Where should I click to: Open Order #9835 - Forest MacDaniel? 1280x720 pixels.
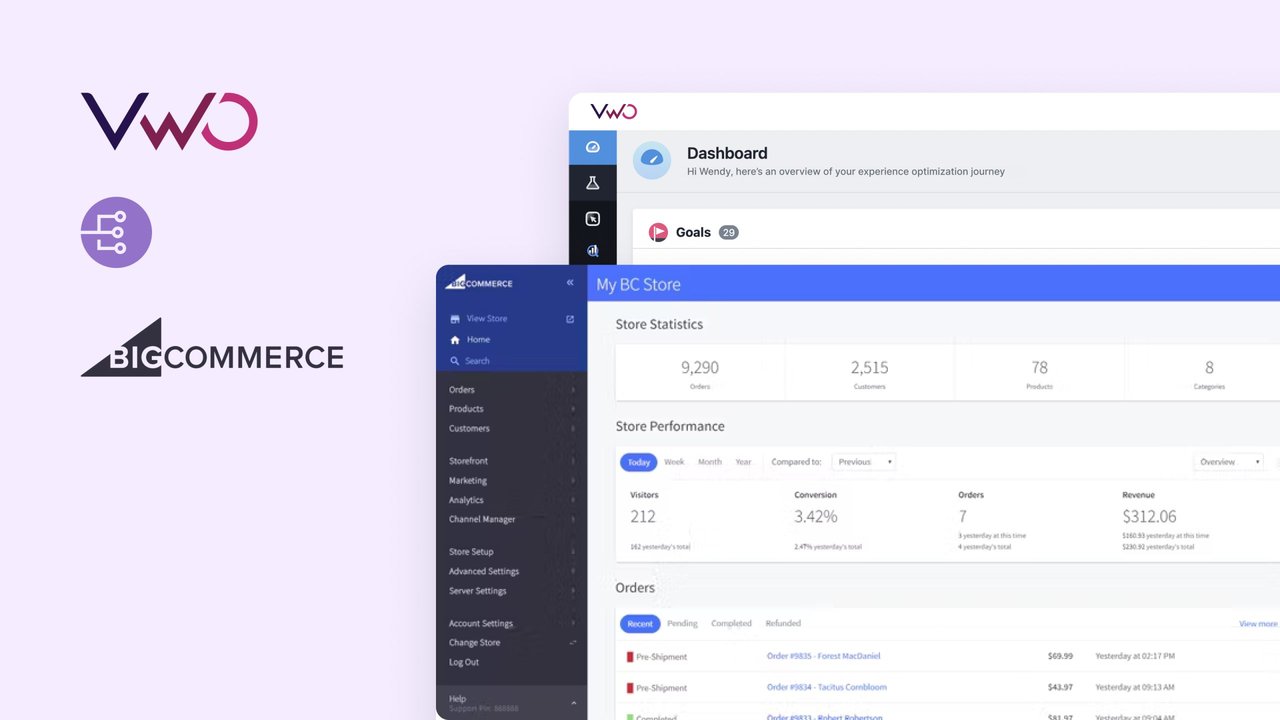pos(824,656)
